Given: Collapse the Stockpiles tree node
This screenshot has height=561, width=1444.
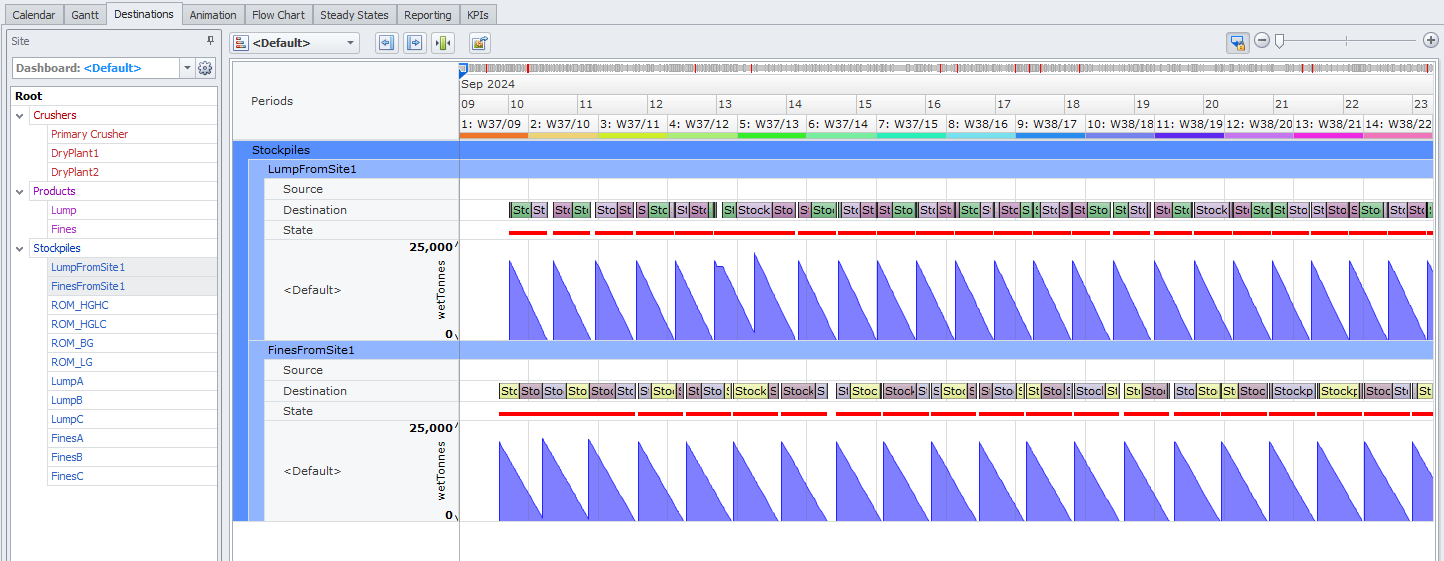Looking at the screenshot, I should [x=20, y=249].
